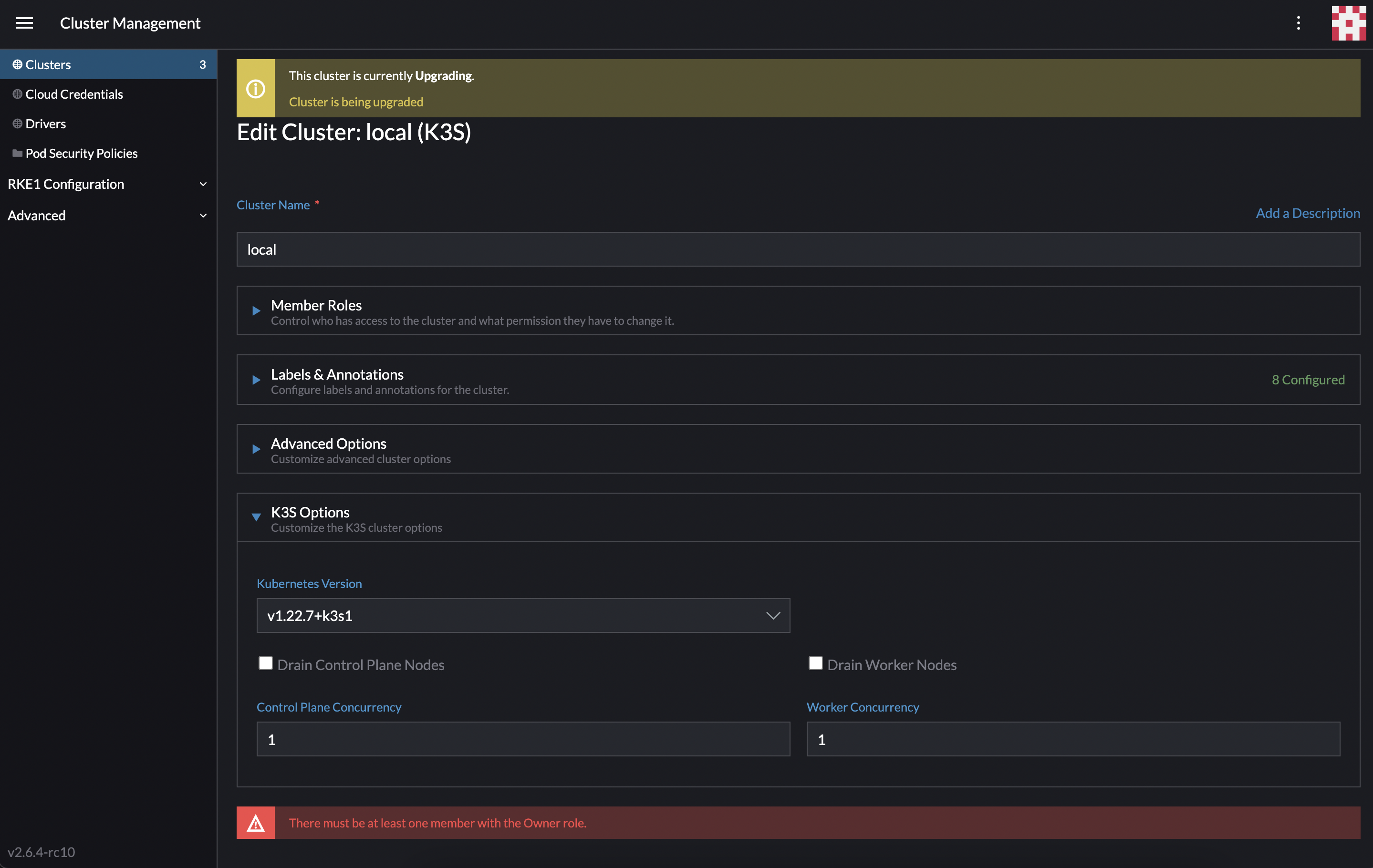Click the info icon on the upgrading banner
The width and height of the screenshot is (1373, 868).
pyautogui.click(x=255, y=88)
